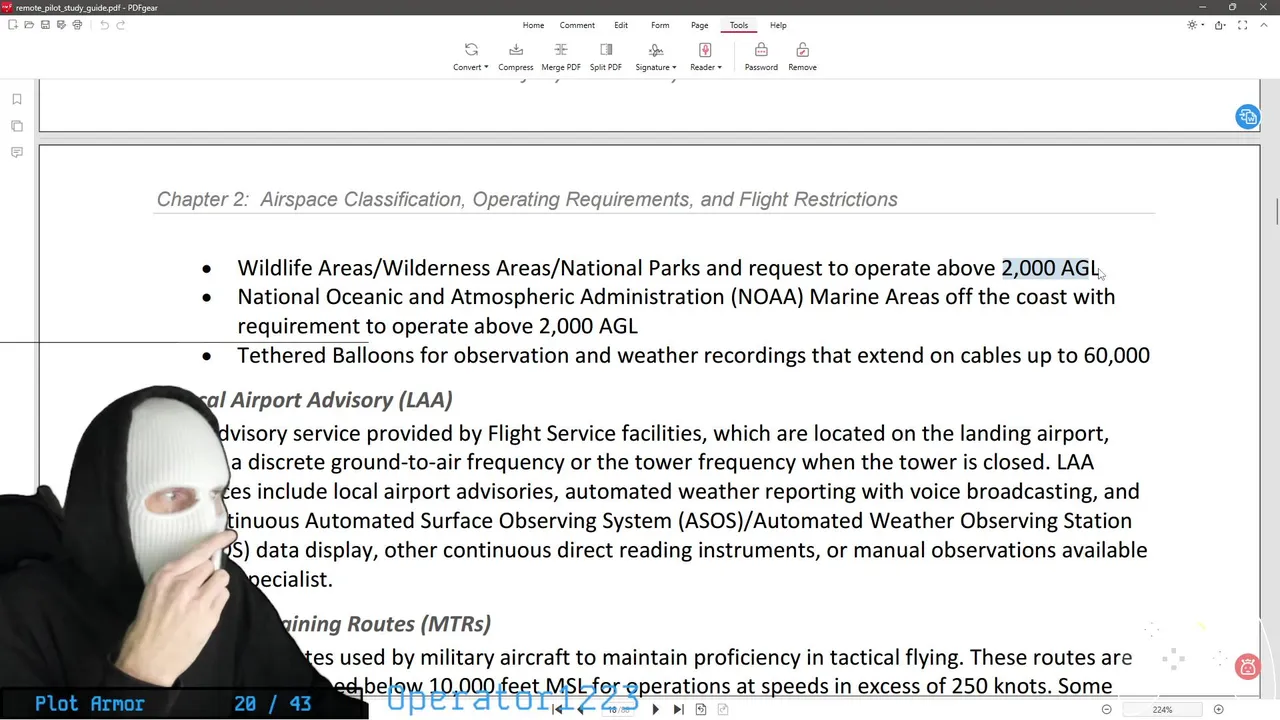The width and height of the screenshot is (1280, 720).
Task: Go to the next page
Action: (656, 709)
